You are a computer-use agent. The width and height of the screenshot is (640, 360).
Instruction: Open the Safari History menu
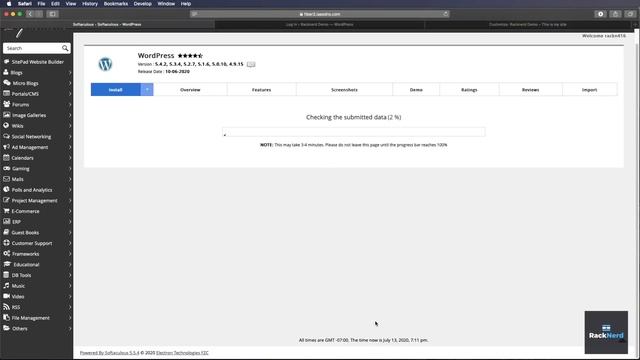(90, 4)
